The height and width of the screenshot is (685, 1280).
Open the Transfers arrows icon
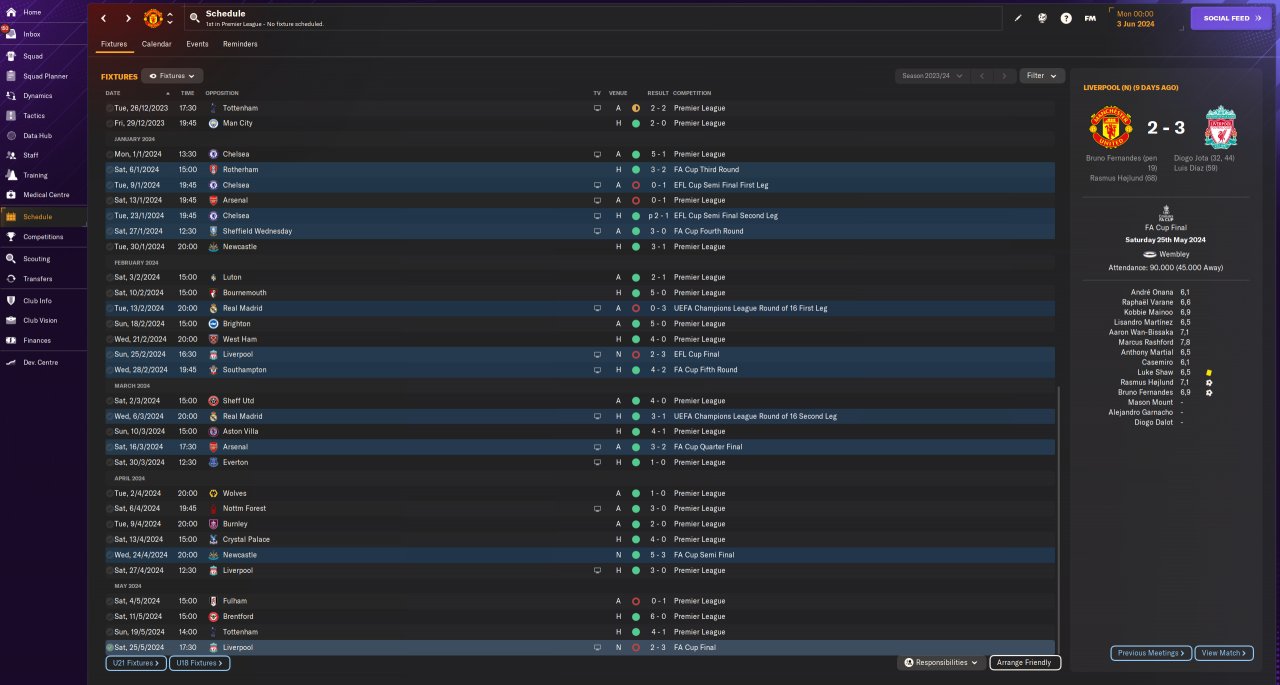11,279
